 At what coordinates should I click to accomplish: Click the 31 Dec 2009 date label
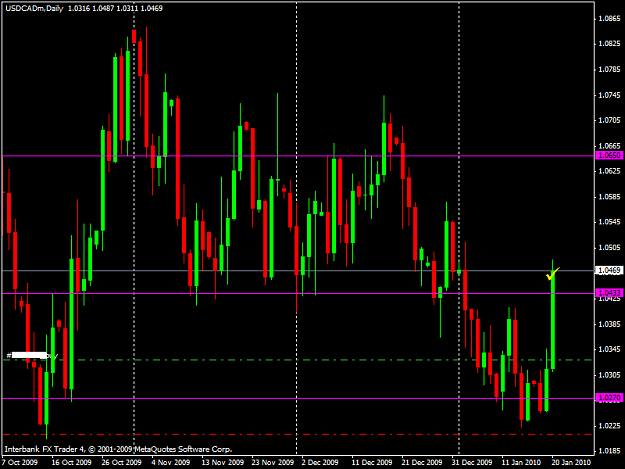[x=472, y=462]
